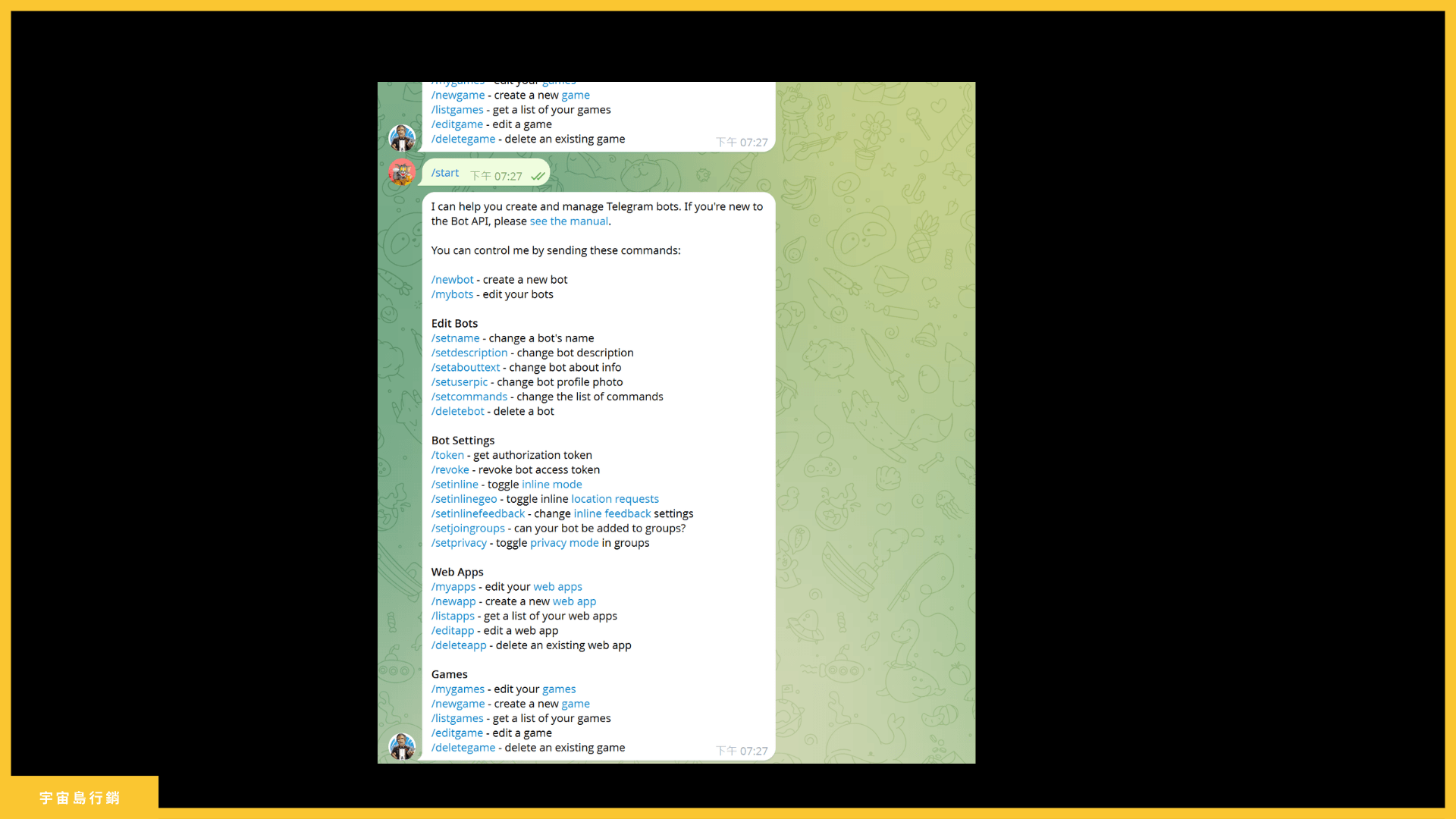Click the /revoke command
The height and width of the screenshot is (819, 1456).
450,469
